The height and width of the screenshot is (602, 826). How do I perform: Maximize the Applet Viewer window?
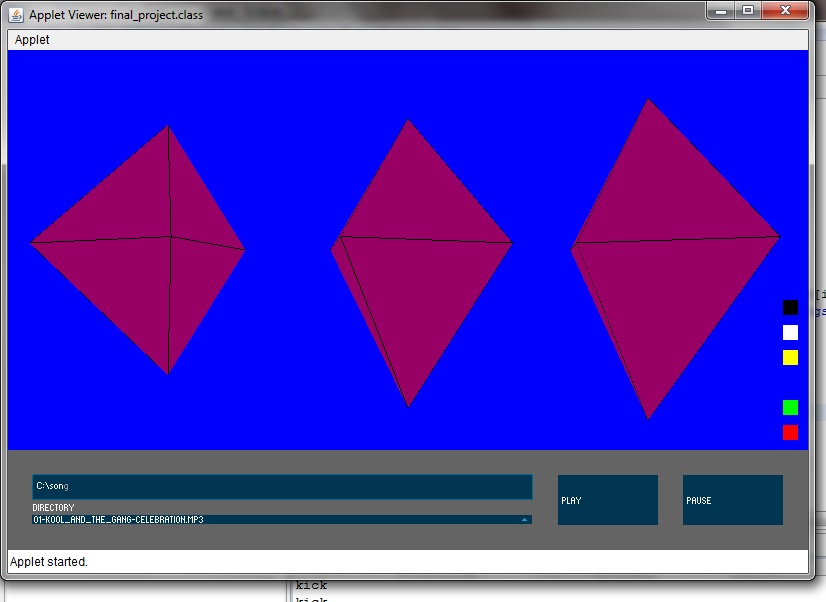point(747,10)
